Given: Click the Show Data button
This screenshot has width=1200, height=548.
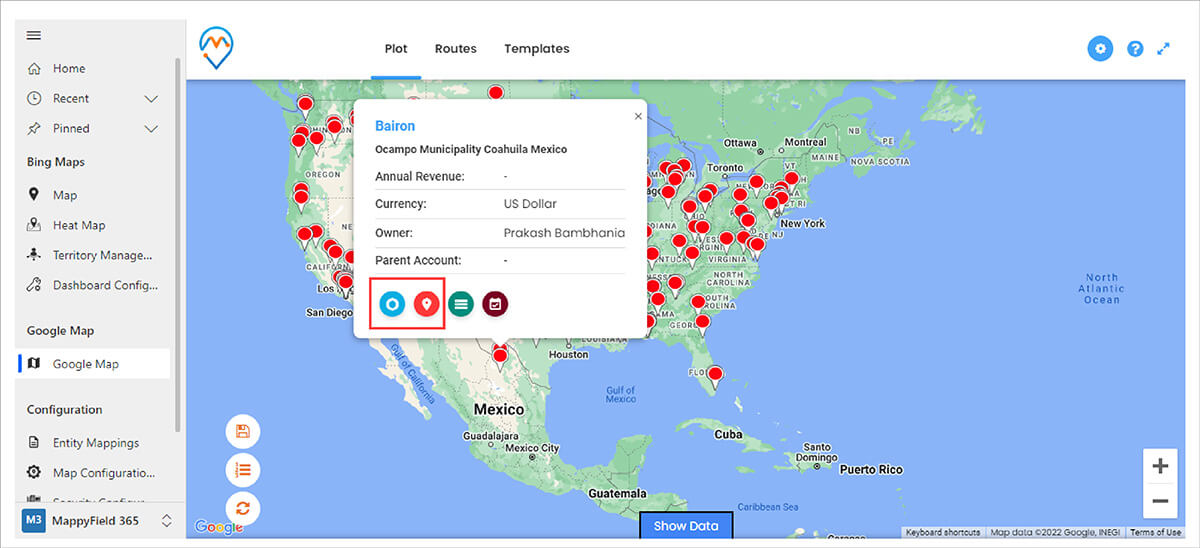Looking at the screenshot, I should 686,526.
